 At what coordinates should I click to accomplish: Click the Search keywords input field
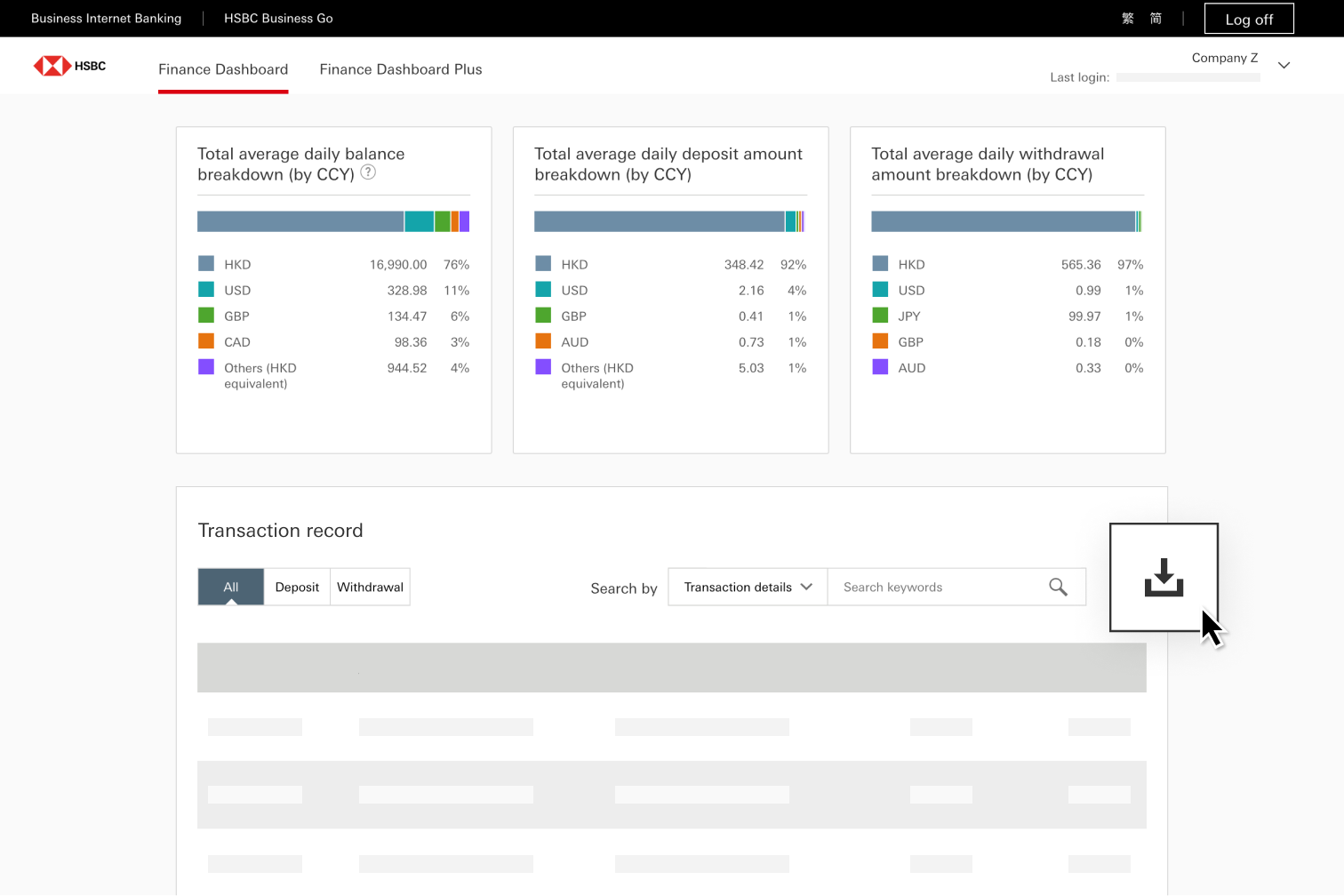[938, 588]
